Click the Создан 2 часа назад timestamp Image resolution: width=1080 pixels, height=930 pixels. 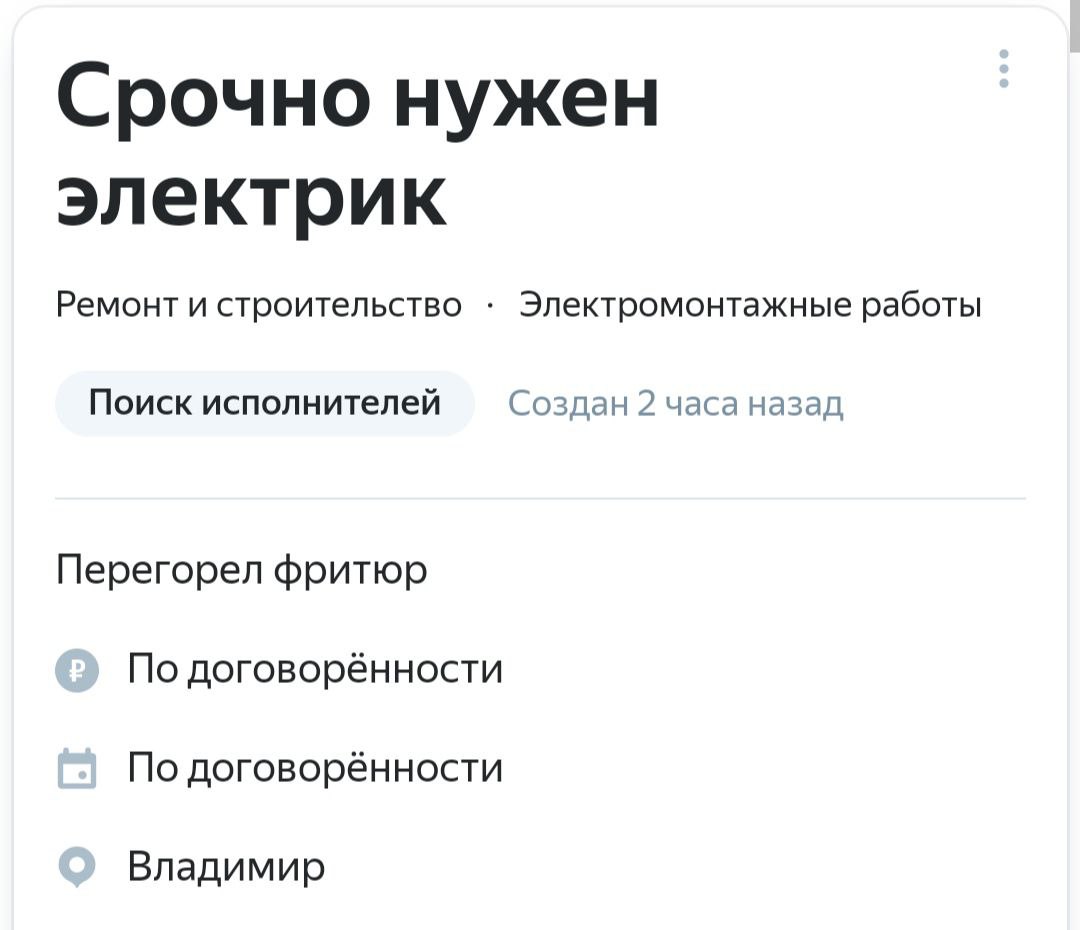point(675,404)
